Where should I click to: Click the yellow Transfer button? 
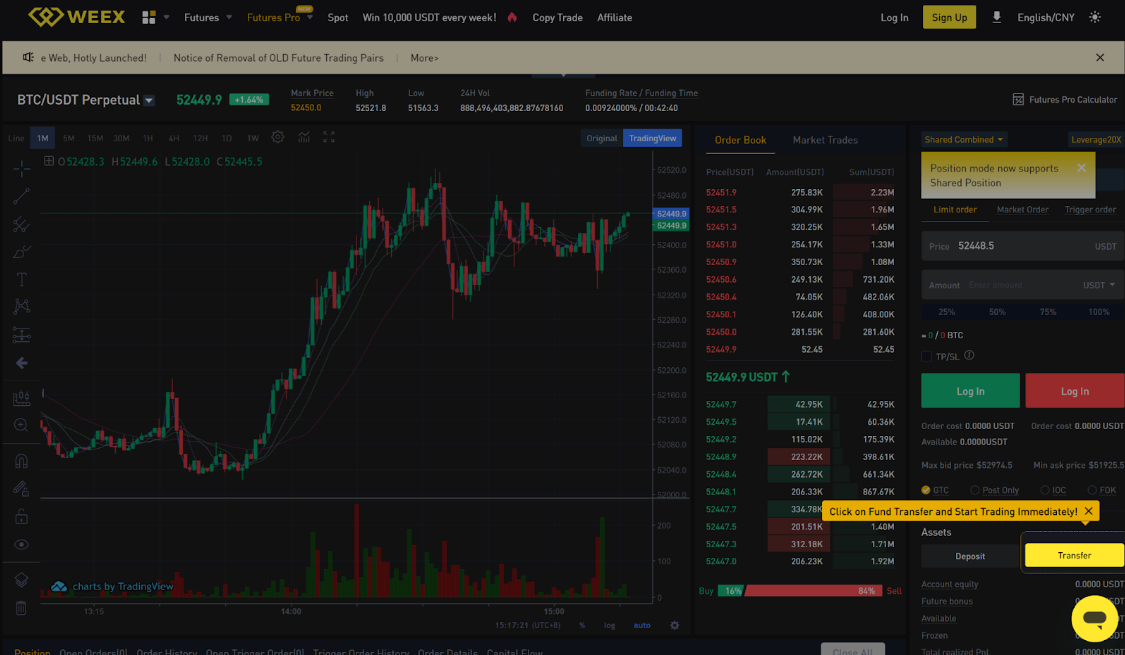[1074, 555]
